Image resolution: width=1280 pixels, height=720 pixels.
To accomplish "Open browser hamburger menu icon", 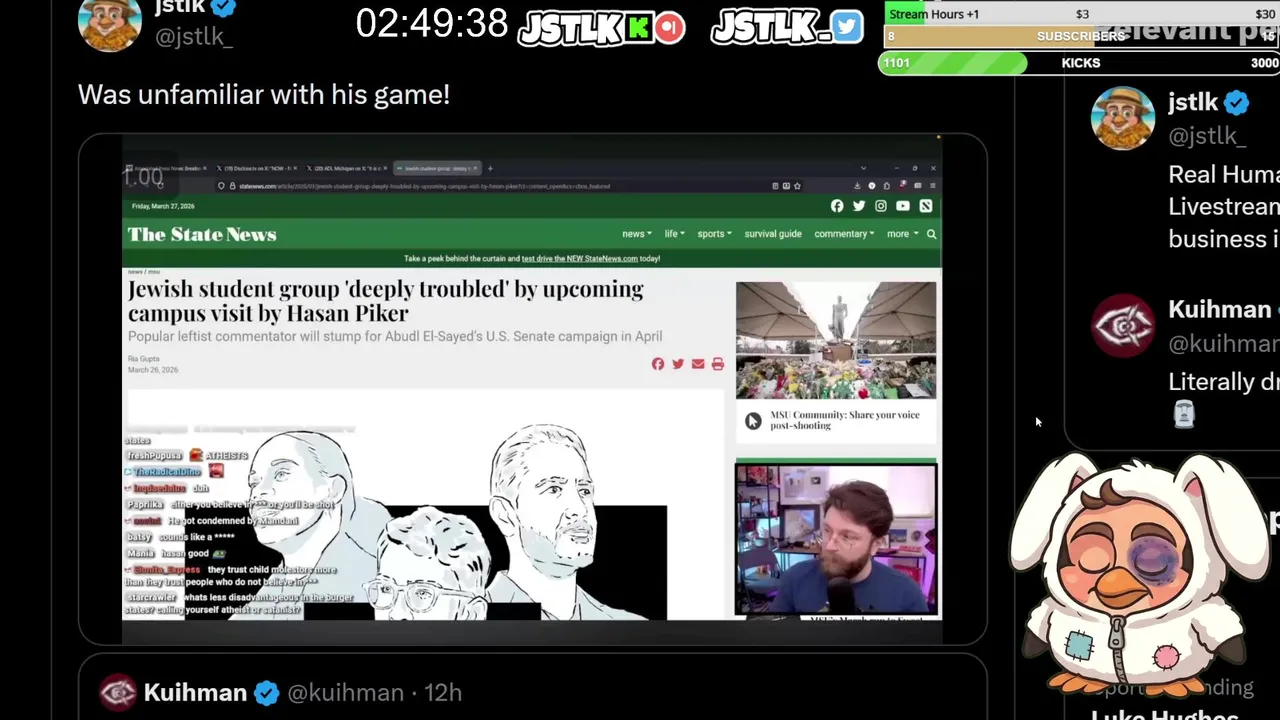I will [x=932, y=186].
